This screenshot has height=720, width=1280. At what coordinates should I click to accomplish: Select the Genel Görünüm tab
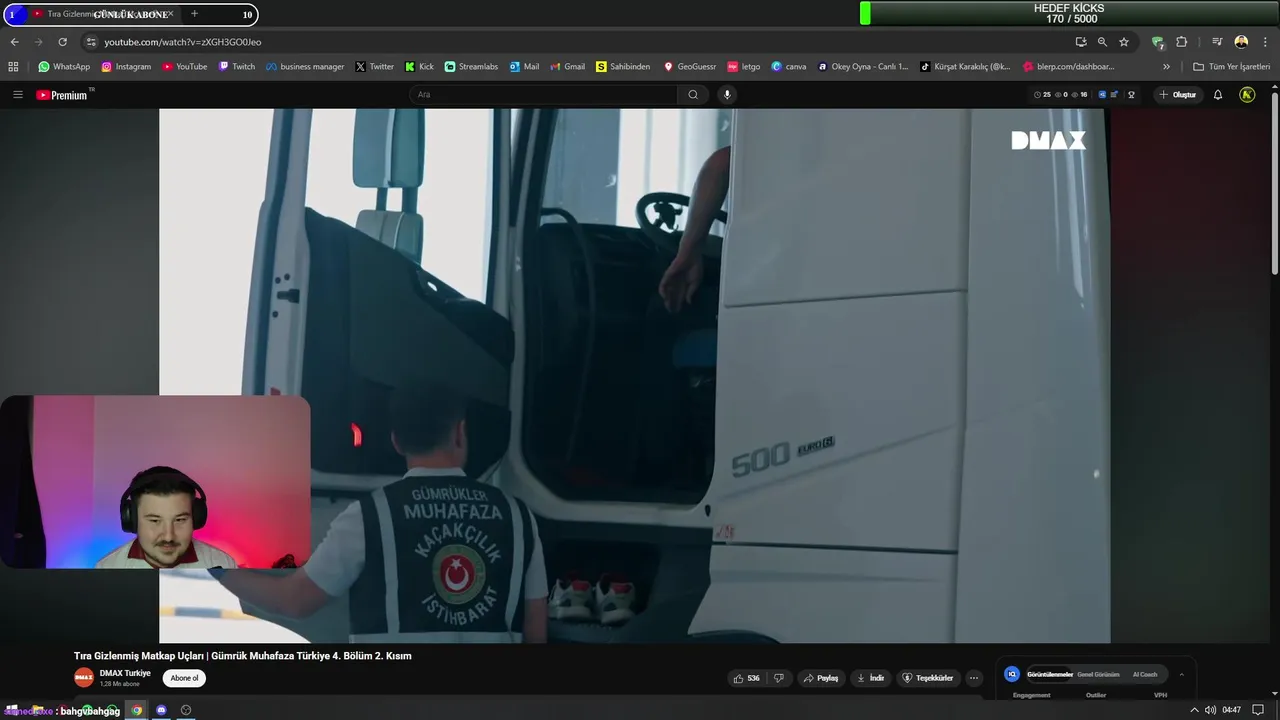(1098, 674)
